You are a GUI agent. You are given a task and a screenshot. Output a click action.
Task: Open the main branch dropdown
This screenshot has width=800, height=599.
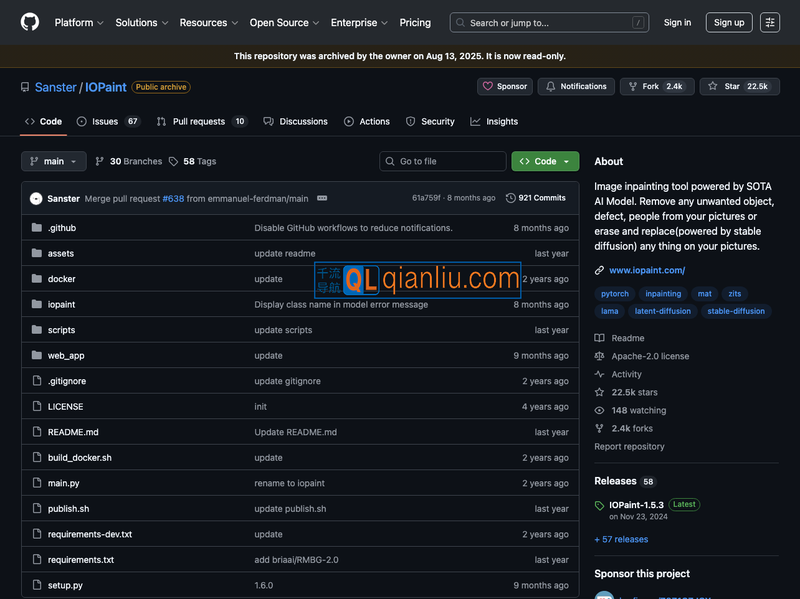[54, 161]
